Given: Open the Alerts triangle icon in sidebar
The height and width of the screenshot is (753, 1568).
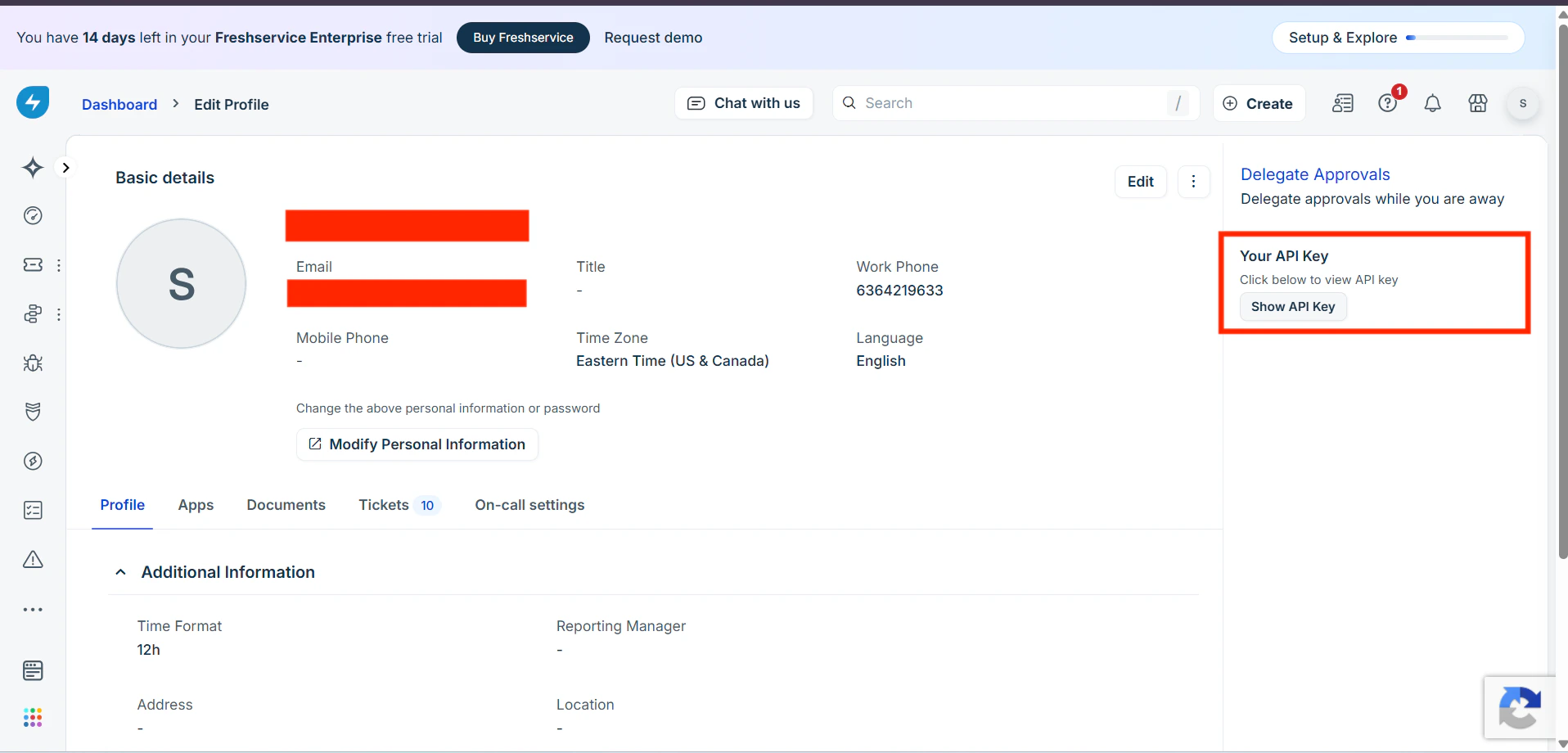Looking at the screenshot, I should (33, 560).
